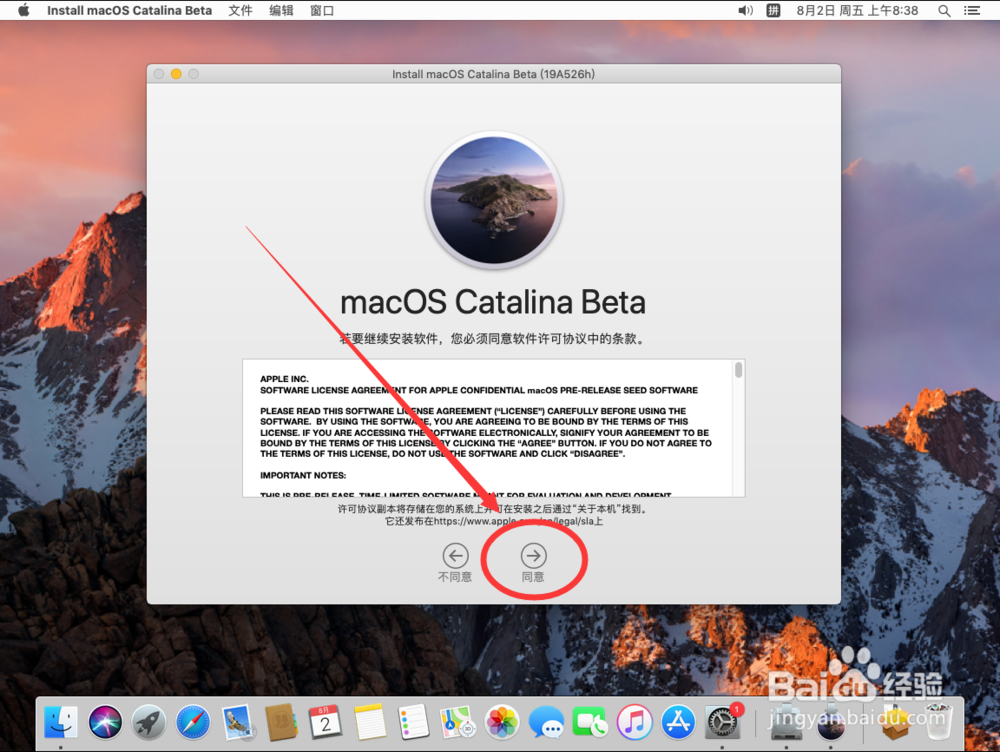Open the Install macOS Catalina Beta menu
1000x752 pixels.
click(129, 10)
